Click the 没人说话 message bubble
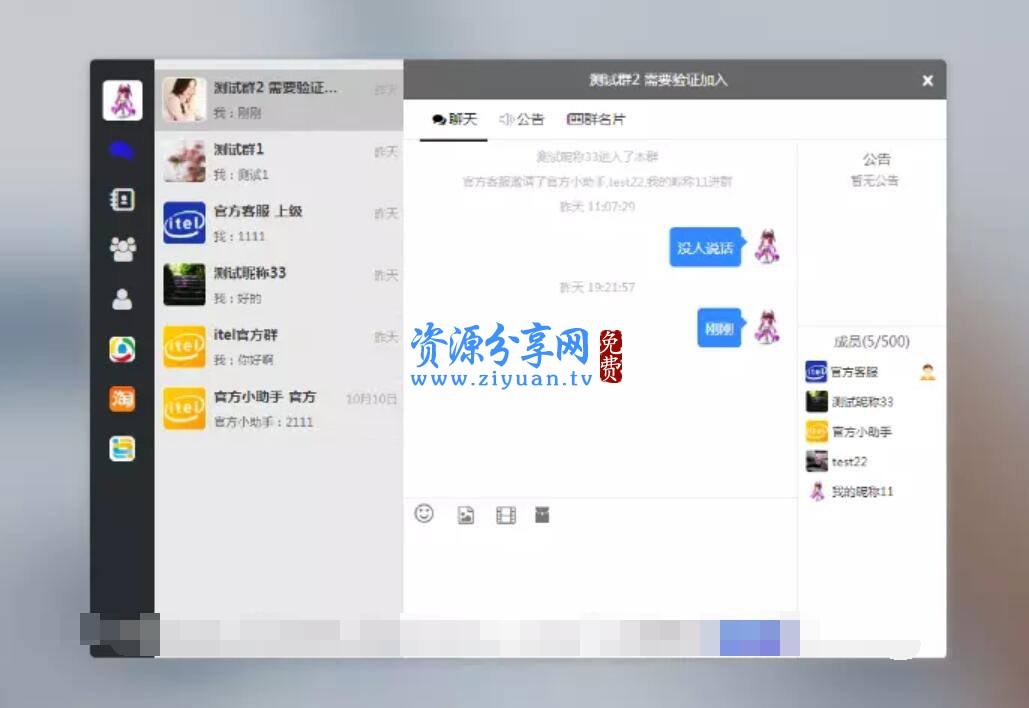The width and height of the screenshot is (1029, 708). click(707, 247)
